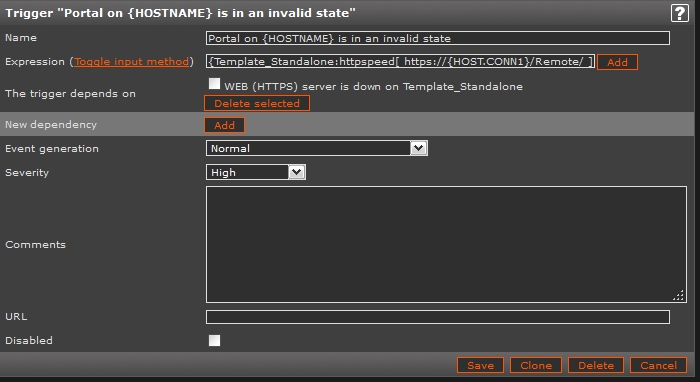Click the Delete button
This screenshot has width=700, height=382.
596,365
